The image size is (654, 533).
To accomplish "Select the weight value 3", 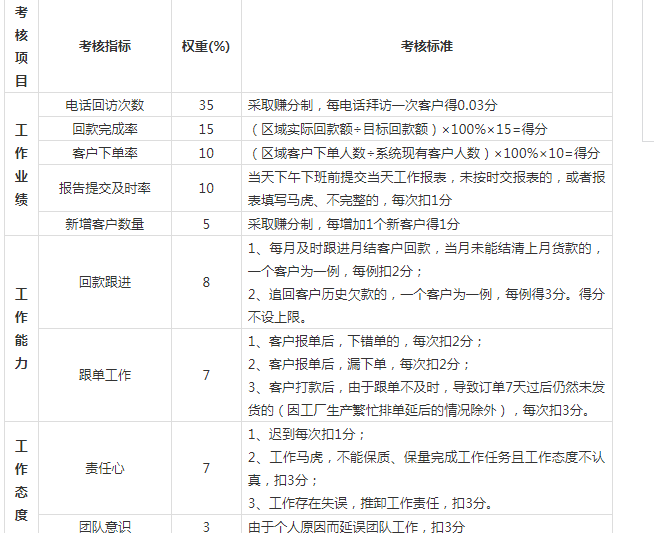I will 206,526.
